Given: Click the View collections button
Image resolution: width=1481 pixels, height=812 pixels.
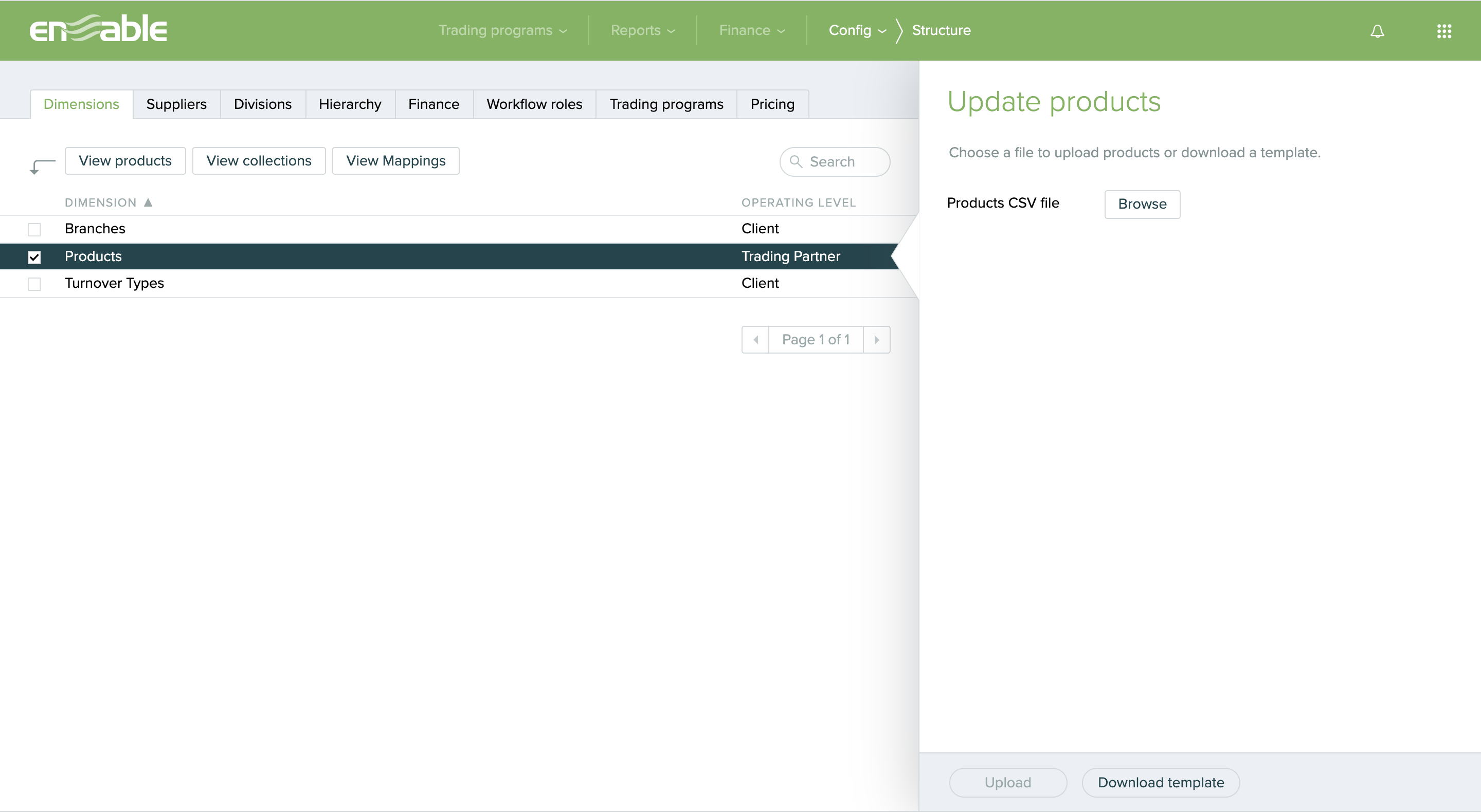Looking at the screenshot, I should point(259,161).
